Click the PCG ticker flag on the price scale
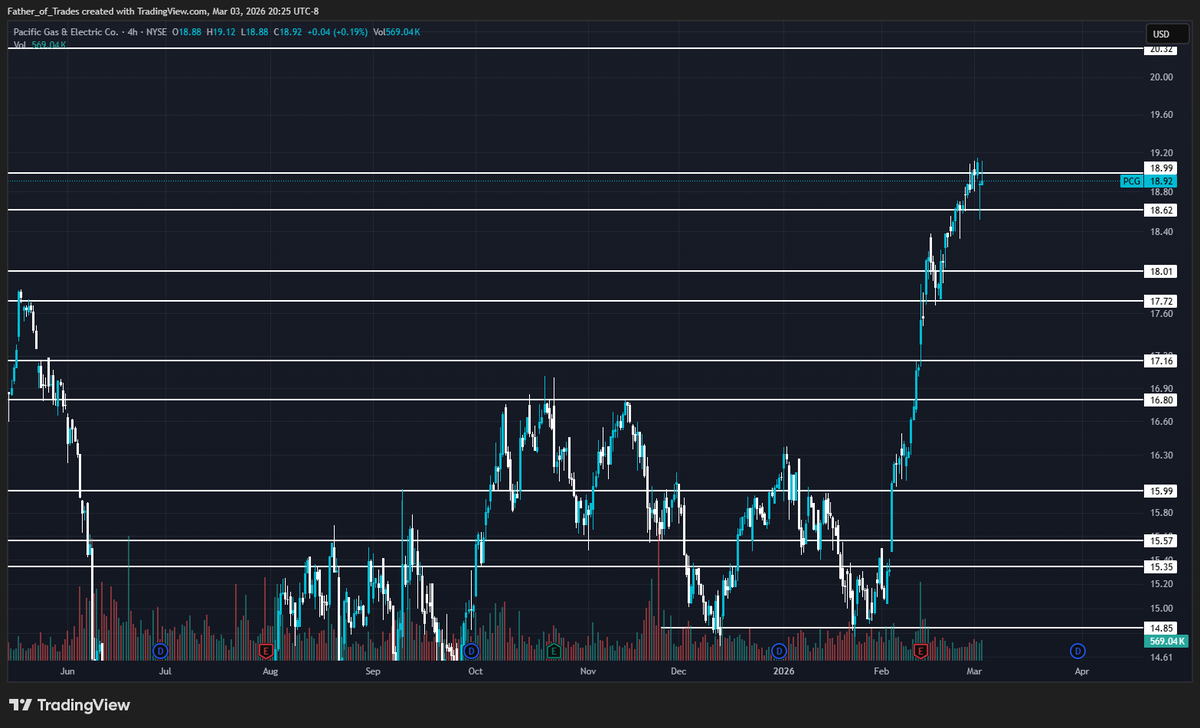The image size is (1200, 728). tap(1131, 181)
